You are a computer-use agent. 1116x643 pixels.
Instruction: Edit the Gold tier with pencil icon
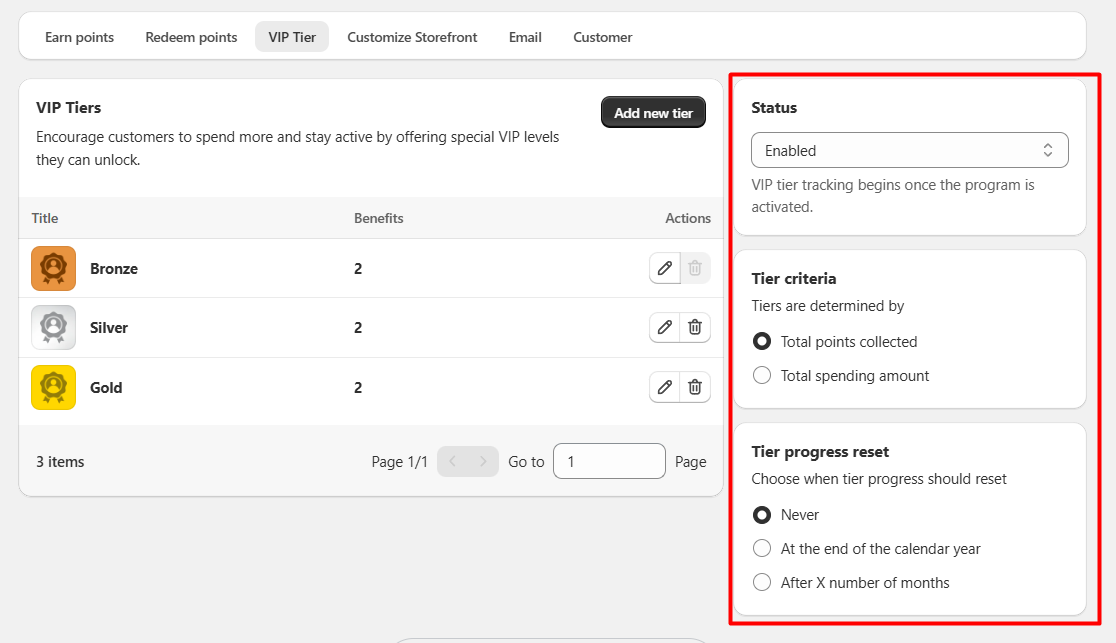[664, 387]
